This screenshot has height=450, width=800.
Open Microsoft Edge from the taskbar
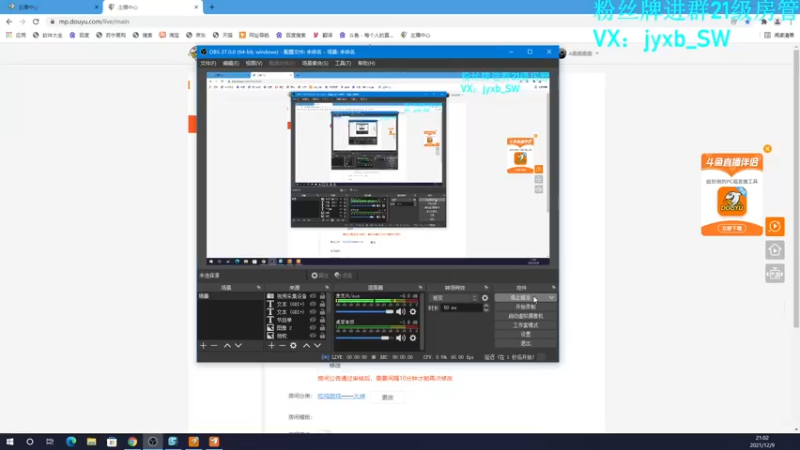[x=71, y=441]
